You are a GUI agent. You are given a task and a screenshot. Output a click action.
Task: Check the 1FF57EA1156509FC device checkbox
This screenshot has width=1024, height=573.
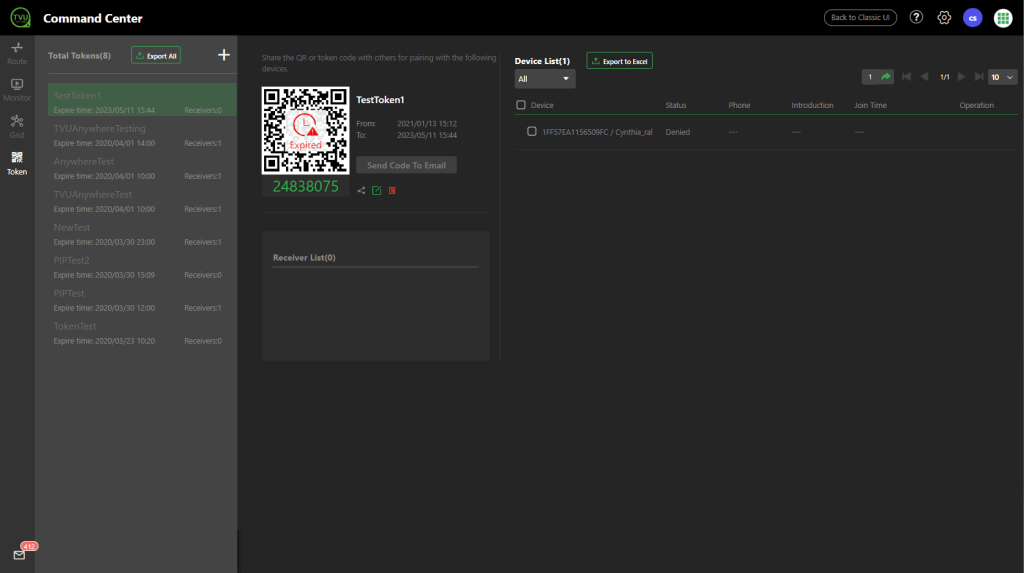tap(532, 131)
